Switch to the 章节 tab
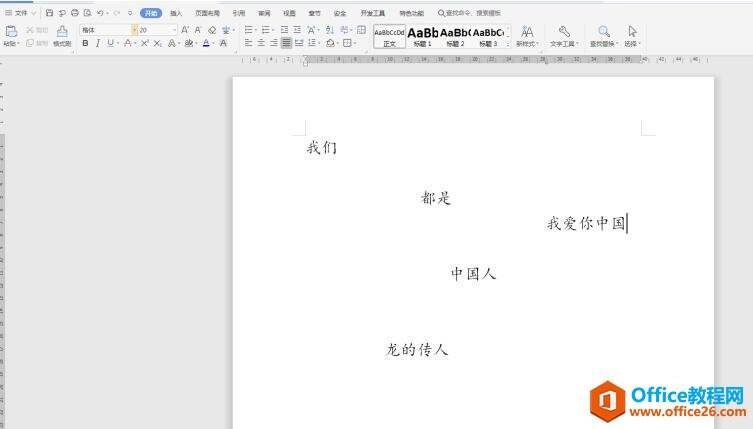This screenshot has width=753, height=429. pos(315,13)
